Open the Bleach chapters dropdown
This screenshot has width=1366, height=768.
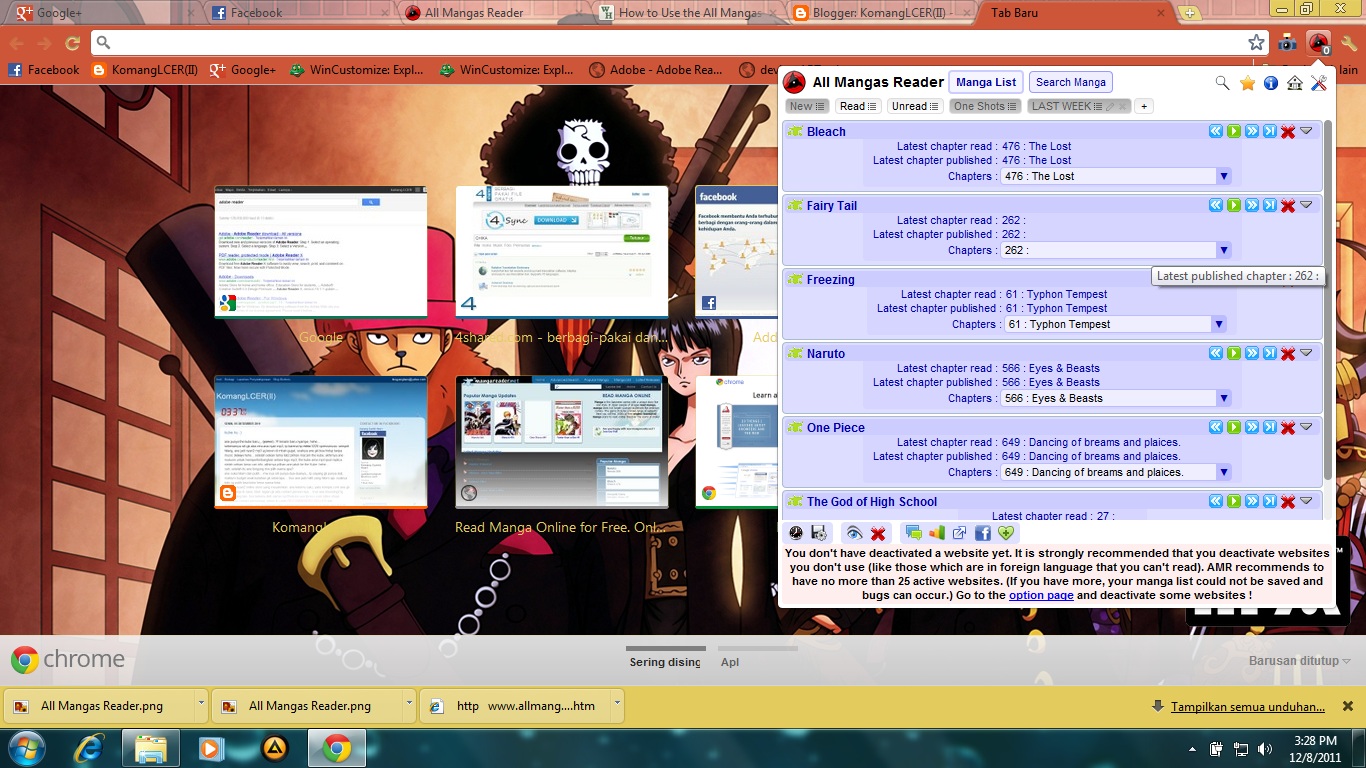point(1115,176)
